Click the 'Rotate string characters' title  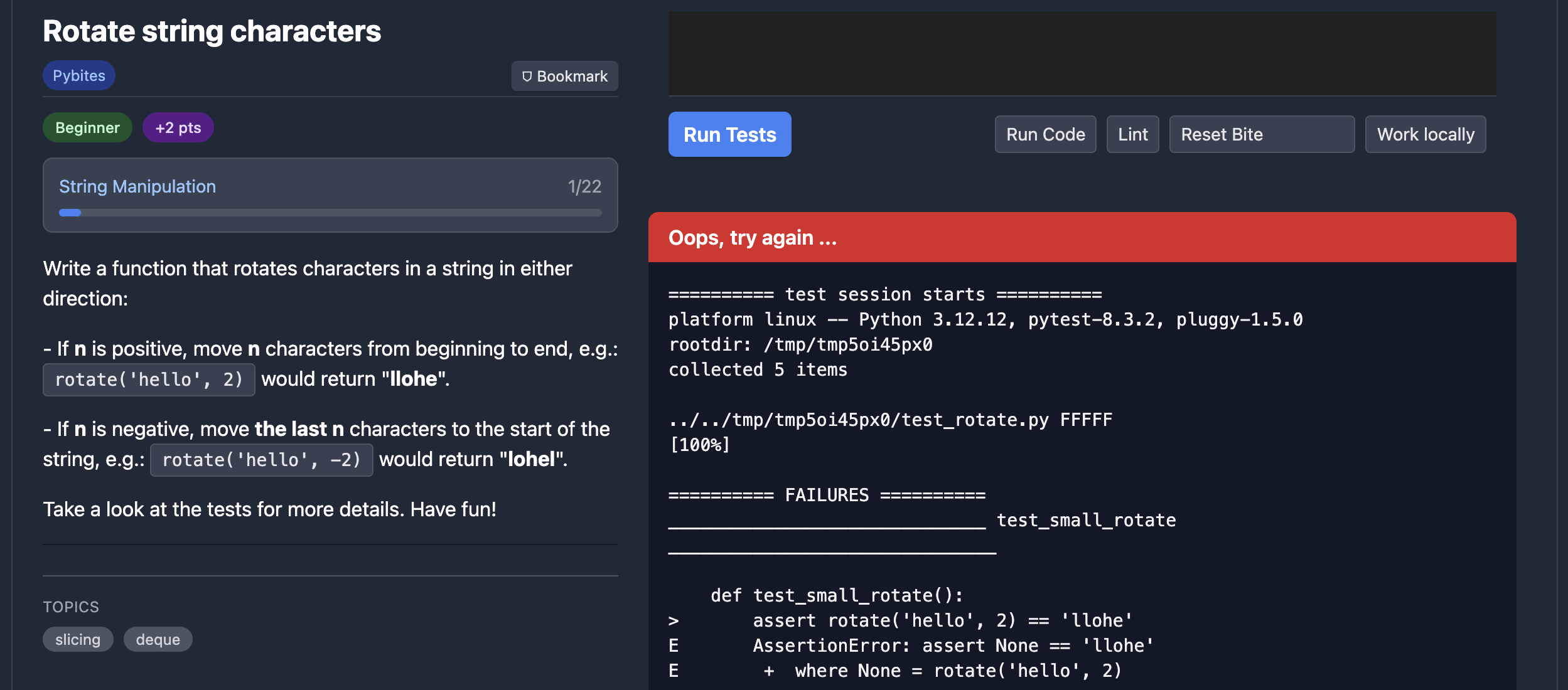click(212, 31)
